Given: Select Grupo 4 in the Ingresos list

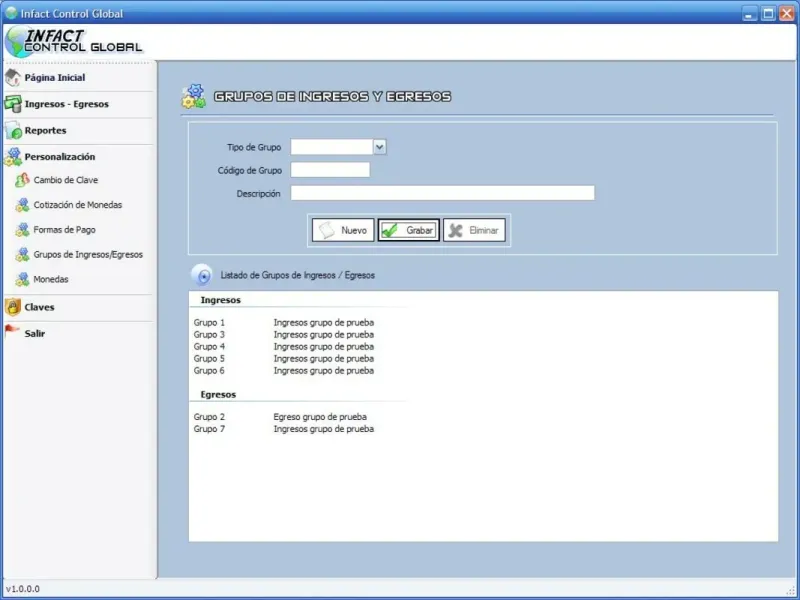Looking at the screenshot, I should (x=209, y=346).
